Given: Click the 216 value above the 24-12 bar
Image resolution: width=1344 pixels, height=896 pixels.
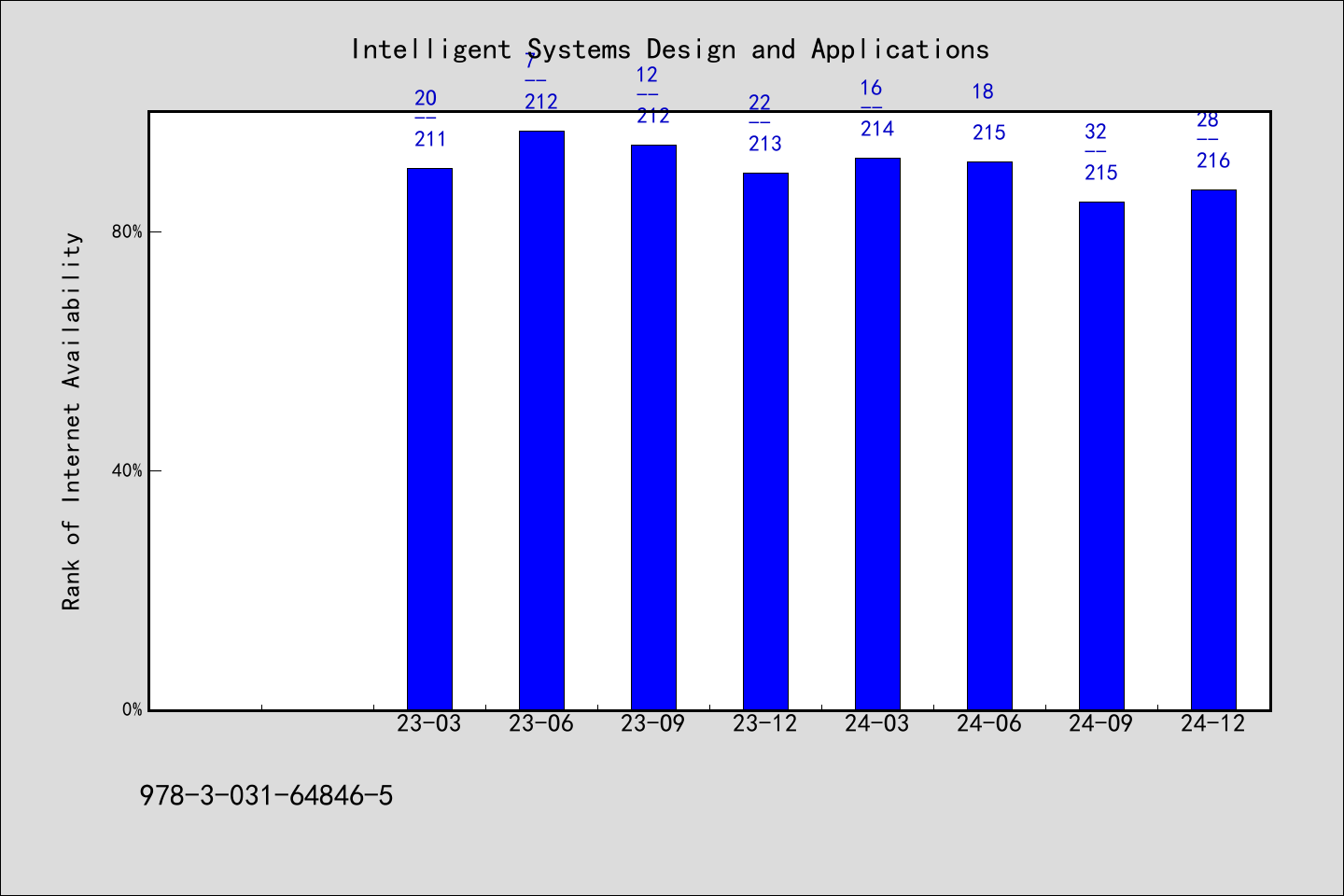Looking at the screenshot, I should click(x=1213, y=161).
